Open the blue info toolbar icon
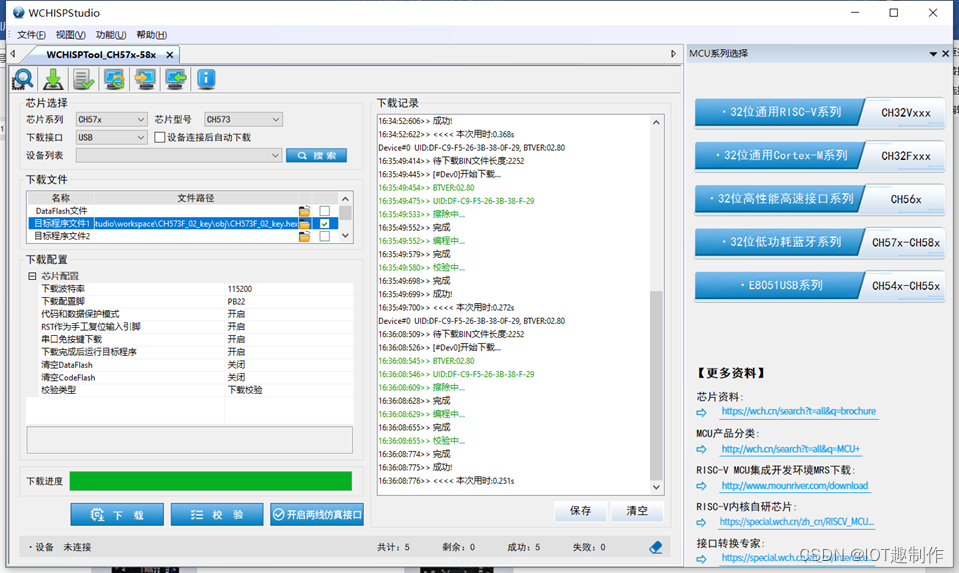 pos(206,79)
